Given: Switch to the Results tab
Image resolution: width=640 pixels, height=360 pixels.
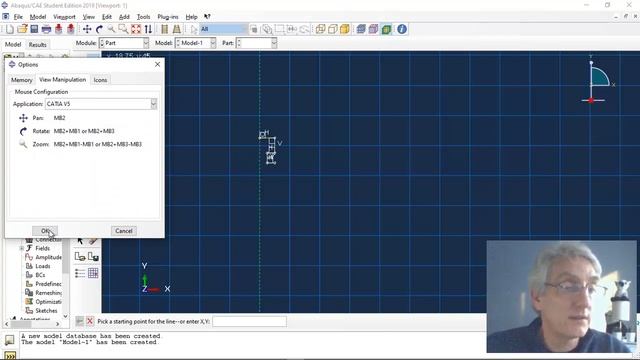Looking at the screenshot, I should (x=38, y=44).
